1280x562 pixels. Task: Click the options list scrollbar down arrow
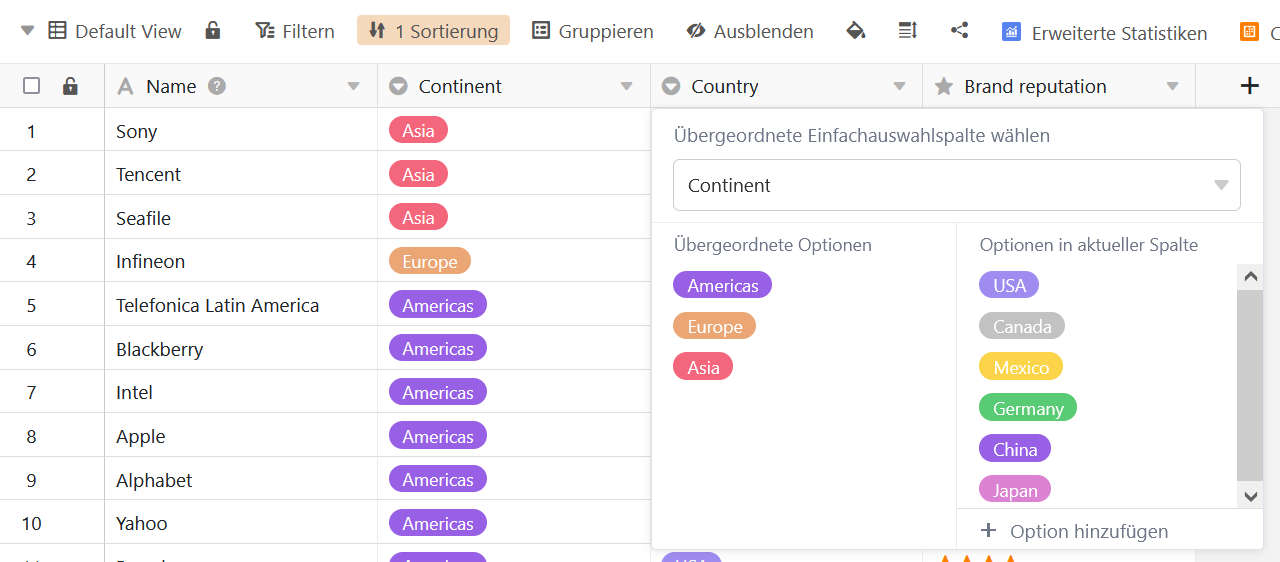1250,495
